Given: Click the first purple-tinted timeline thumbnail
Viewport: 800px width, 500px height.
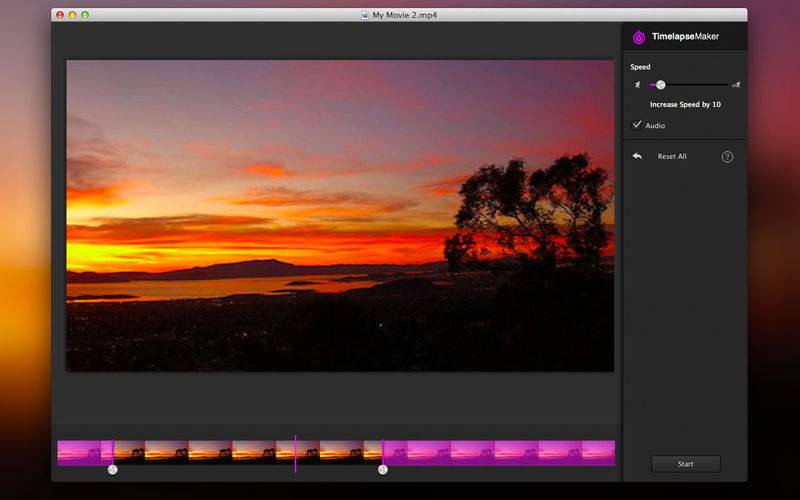Looking at the screenshot, I should coord(79,453).
